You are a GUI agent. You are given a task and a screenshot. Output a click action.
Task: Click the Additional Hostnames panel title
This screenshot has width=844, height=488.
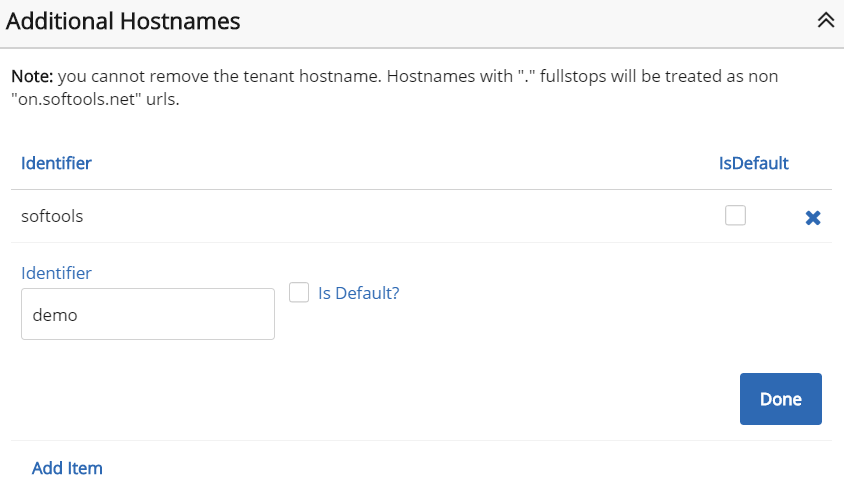123,22
